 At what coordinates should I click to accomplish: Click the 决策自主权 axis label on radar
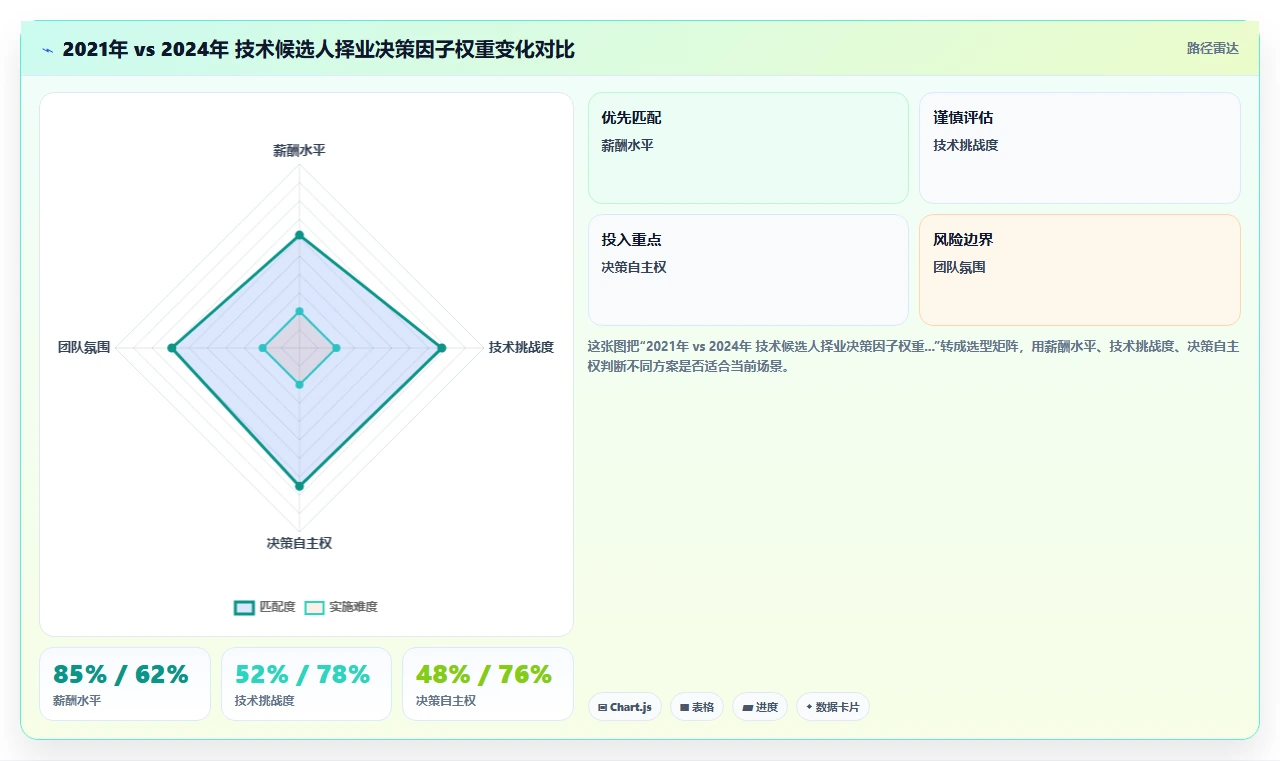pos(299,544)
